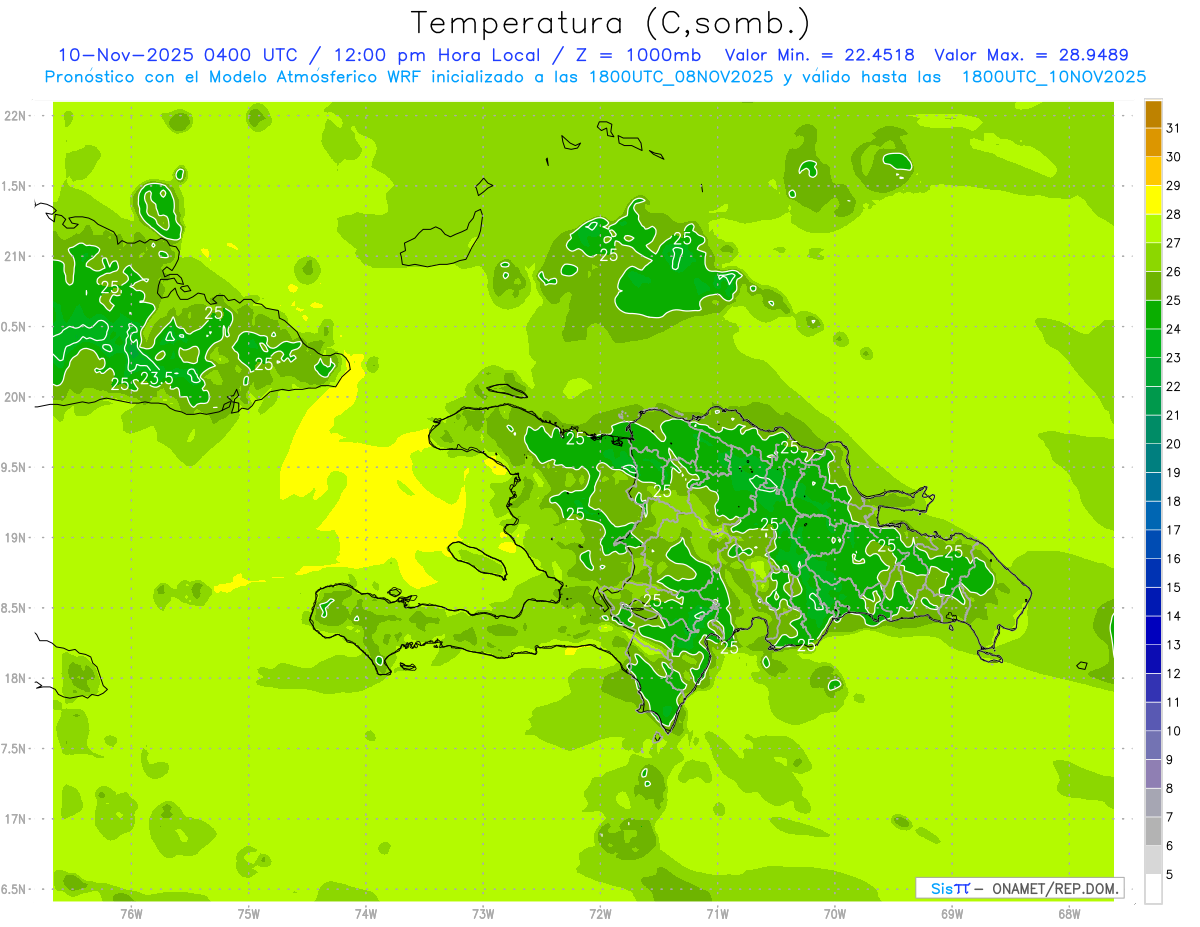Pick the blue legend swatch between 15 and 16
Viewport: 1200px width, 927px height.
[x=1154, y=573]
